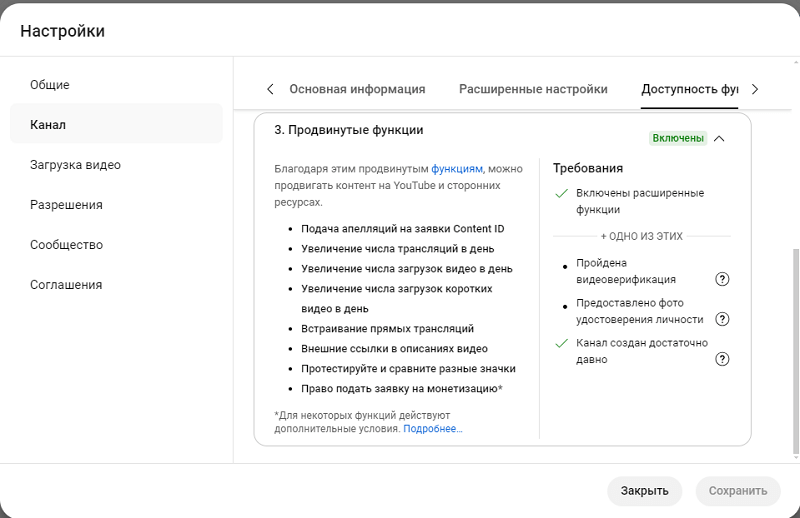The image size is (800, 518).
Task: Collapse the Продвинутые функции section
Action: pos(719,138)
